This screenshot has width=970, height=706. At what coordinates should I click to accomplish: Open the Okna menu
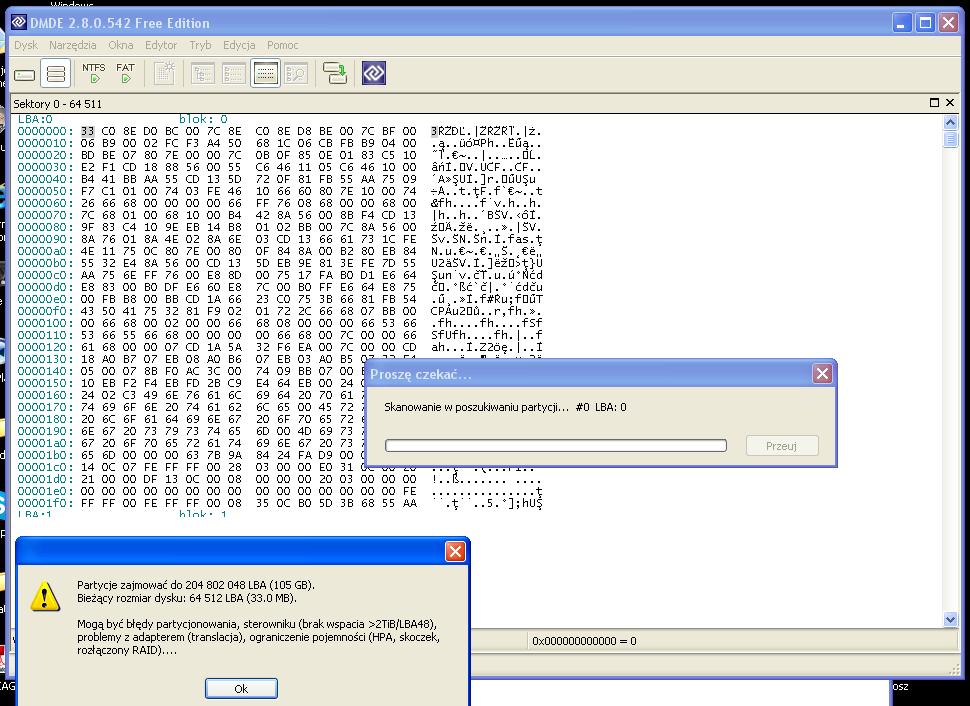[x=121, y=45]
